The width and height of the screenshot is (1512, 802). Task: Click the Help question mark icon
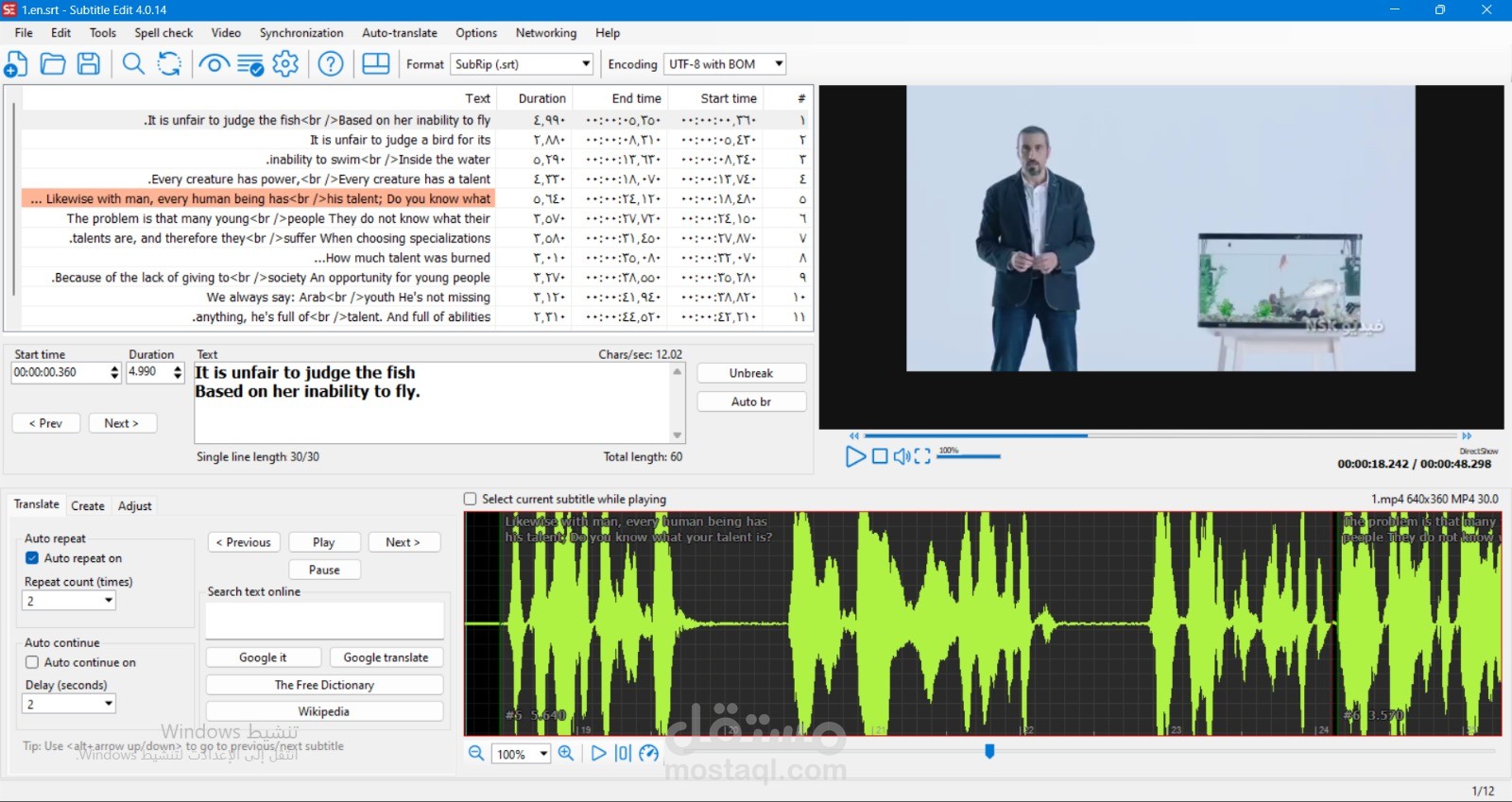click(331, 64)
